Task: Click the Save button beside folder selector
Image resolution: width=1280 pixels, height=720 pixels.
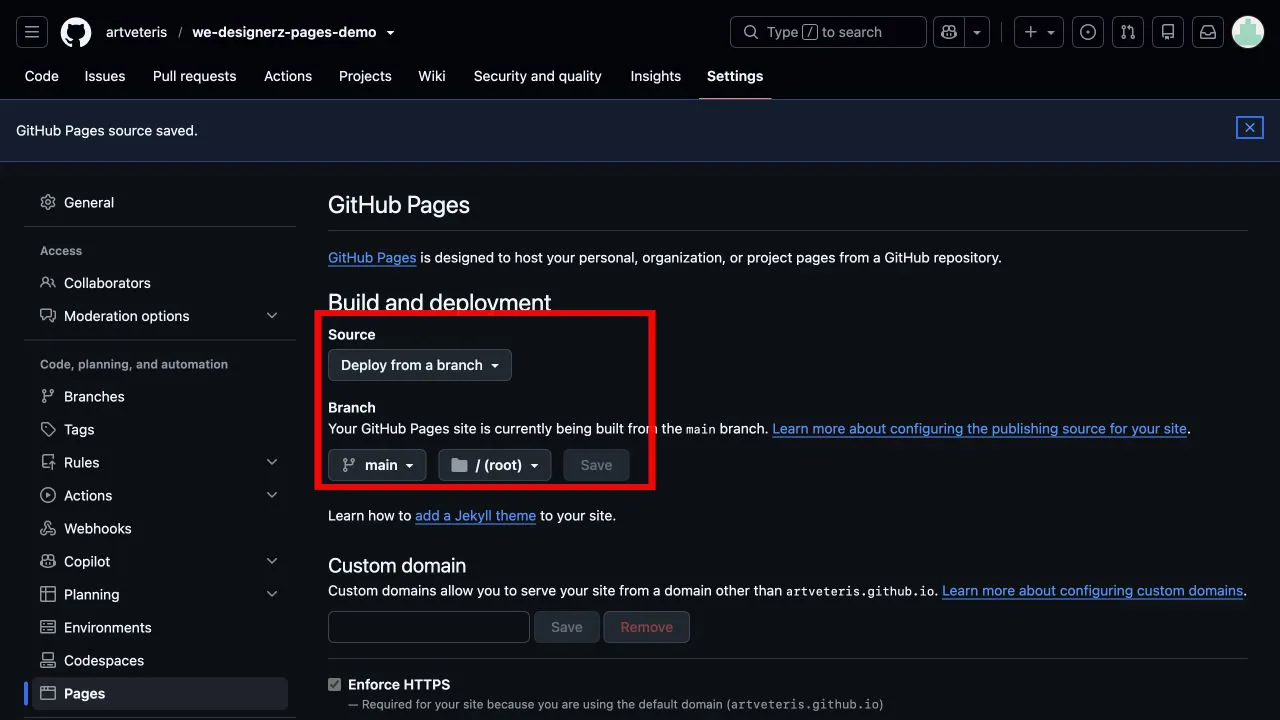Action: 596,465
